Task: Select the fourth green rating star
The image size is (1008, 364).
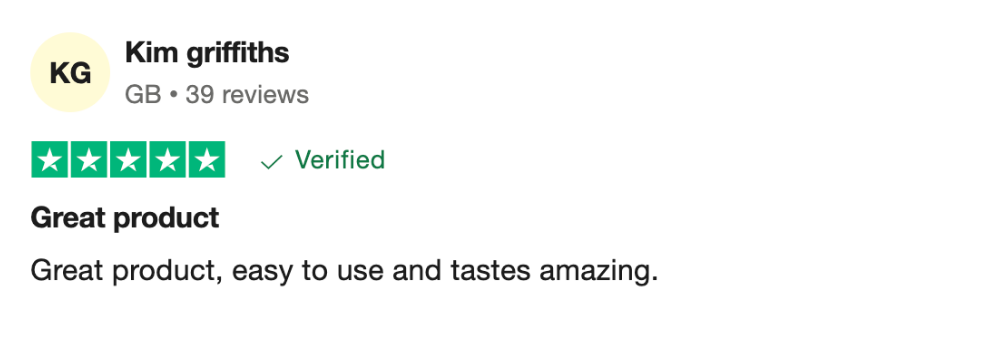Action: [x=167, y=159]
